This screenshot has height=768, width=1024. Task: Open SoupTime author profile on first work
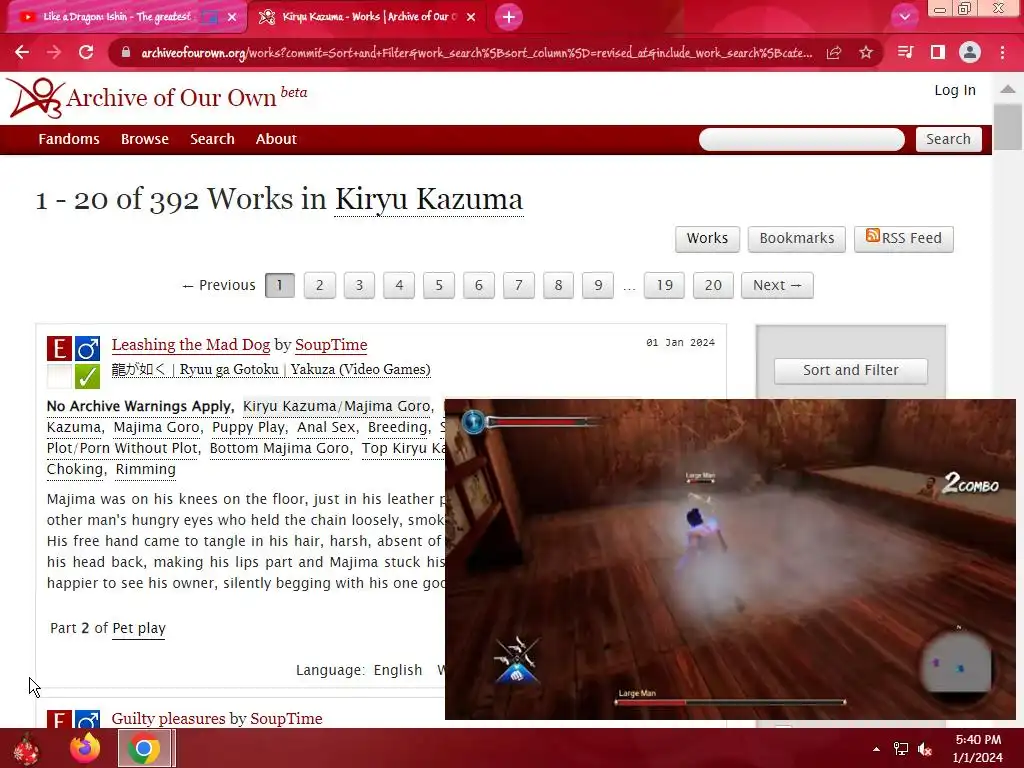click(331, 344)
